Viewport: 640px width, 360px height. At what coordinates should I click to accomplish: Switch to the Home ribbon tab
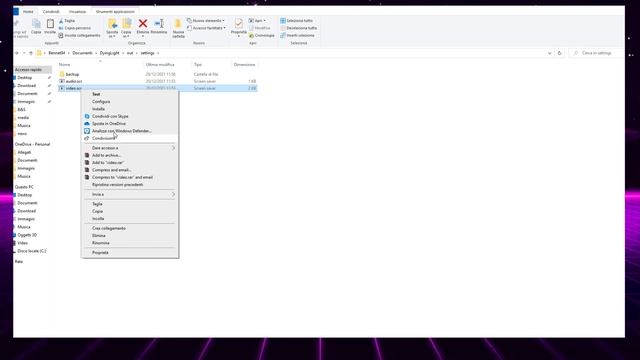(28, 11)
